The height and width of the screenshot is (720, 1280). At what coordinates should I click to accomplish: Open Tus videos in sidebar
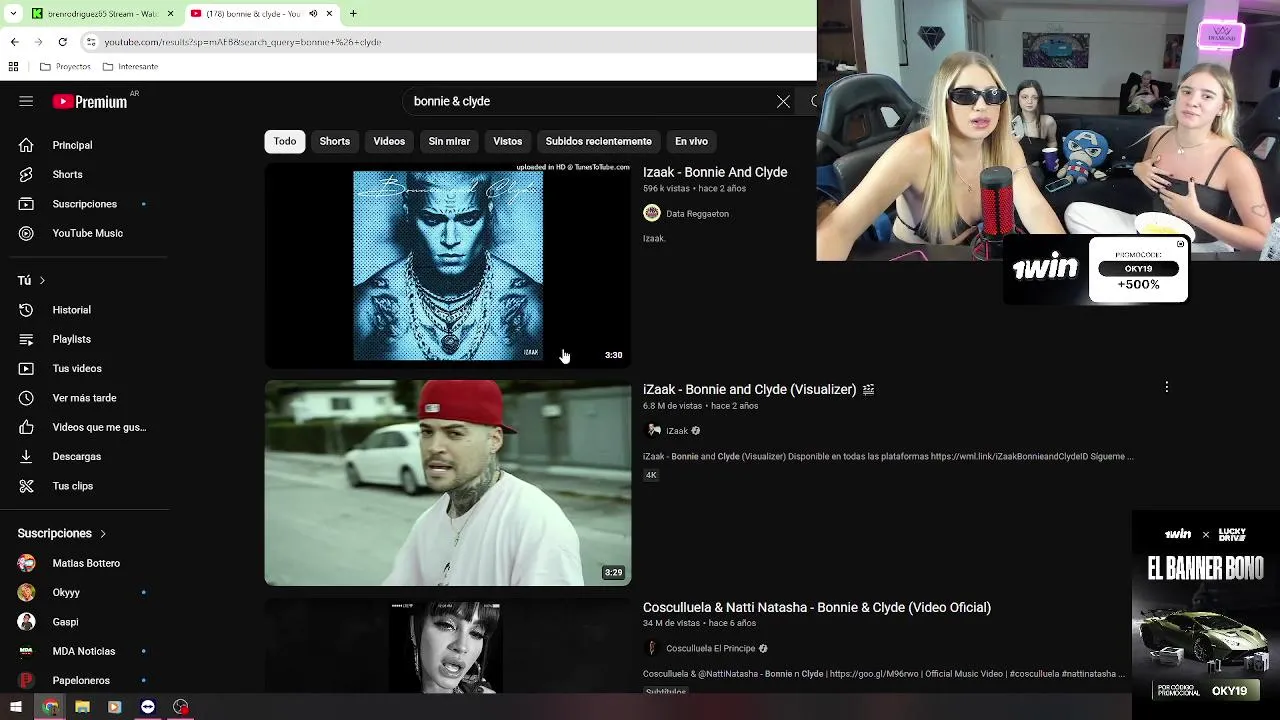coord(77,368)
